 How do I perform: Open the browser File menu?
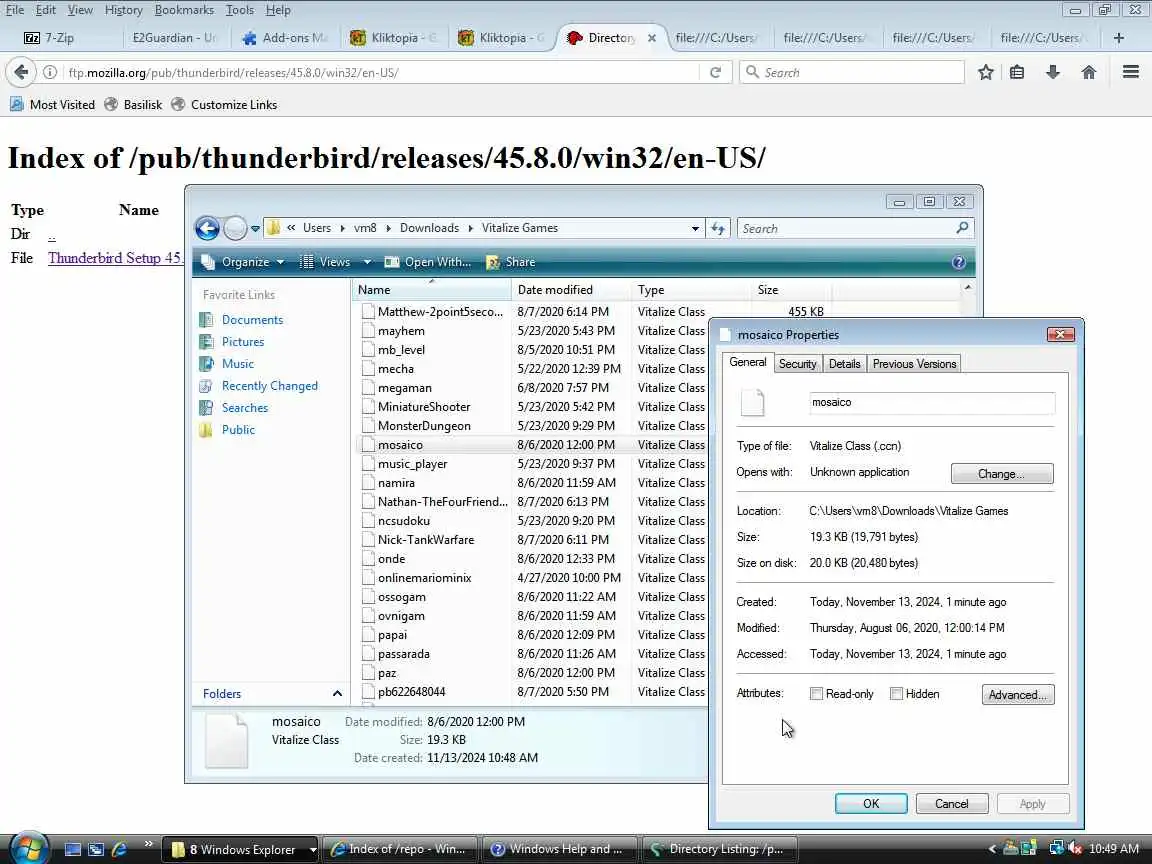(x=15, y=10)
